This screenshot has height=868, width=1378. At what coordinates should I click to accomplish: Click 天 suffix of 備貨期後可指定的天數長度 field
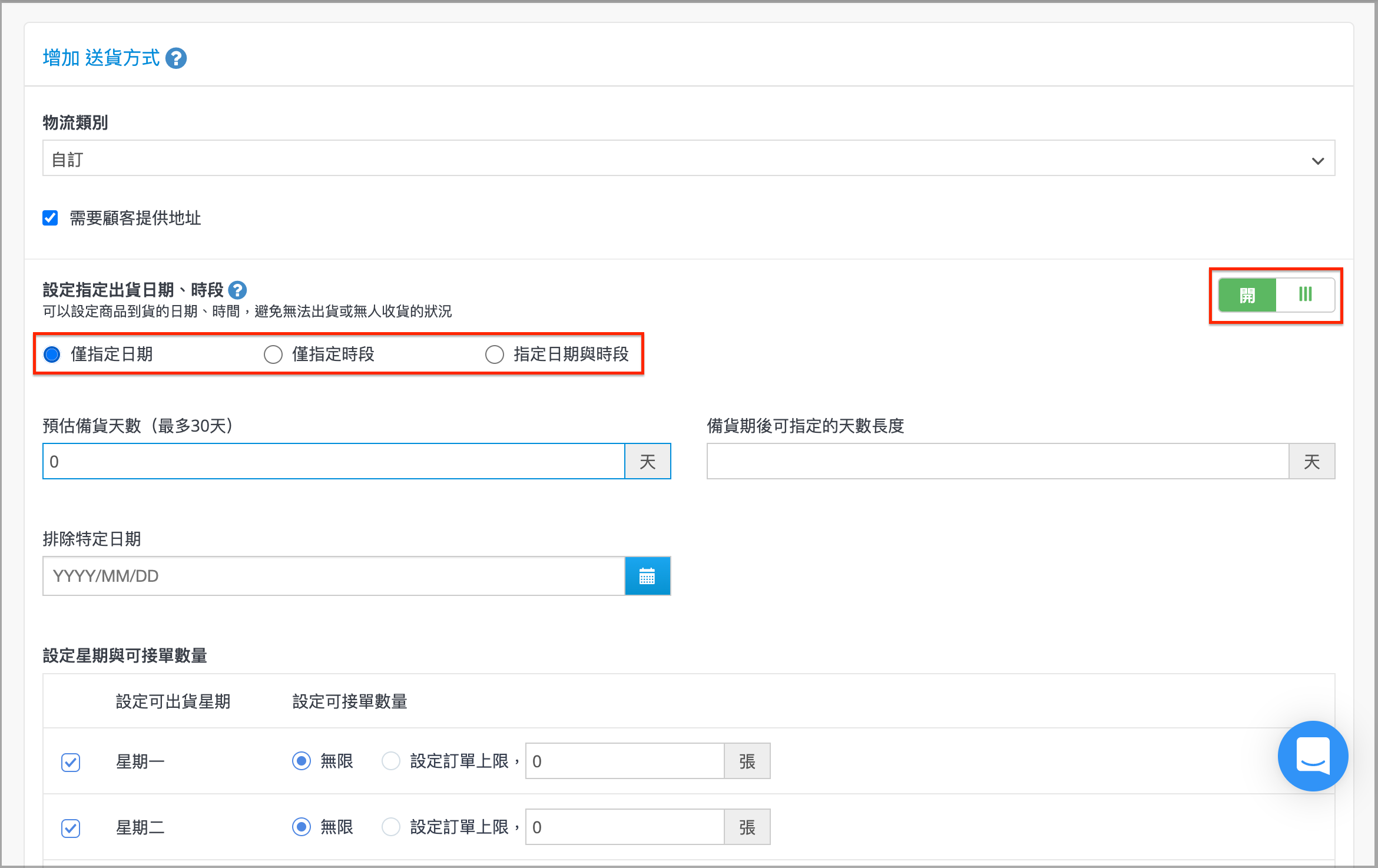[1312, 461]
